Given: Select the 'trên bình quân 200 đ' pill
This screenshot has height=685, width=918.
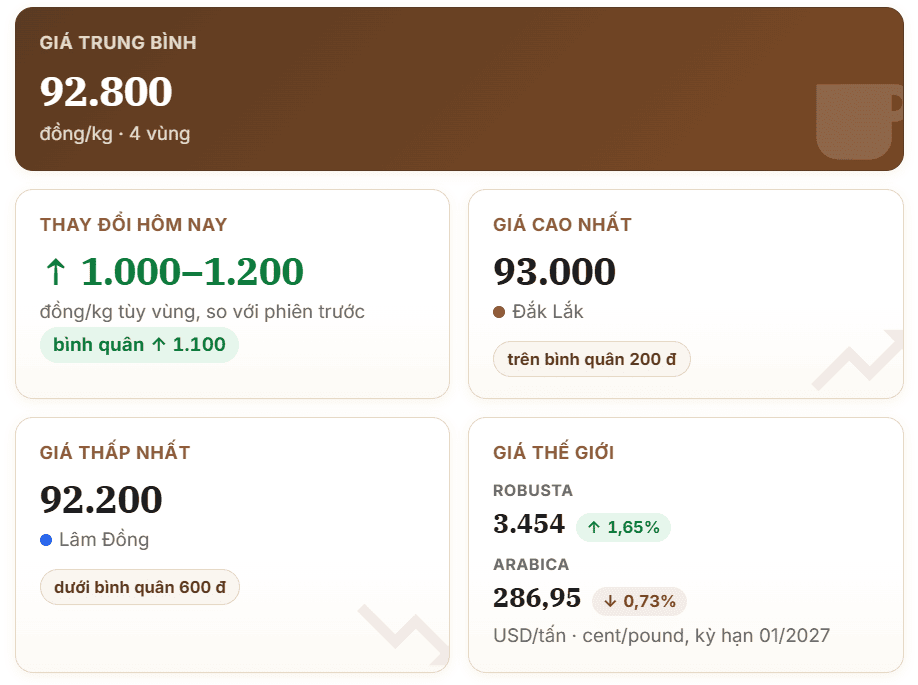Looking at the screenshot, I should (591, 359).
